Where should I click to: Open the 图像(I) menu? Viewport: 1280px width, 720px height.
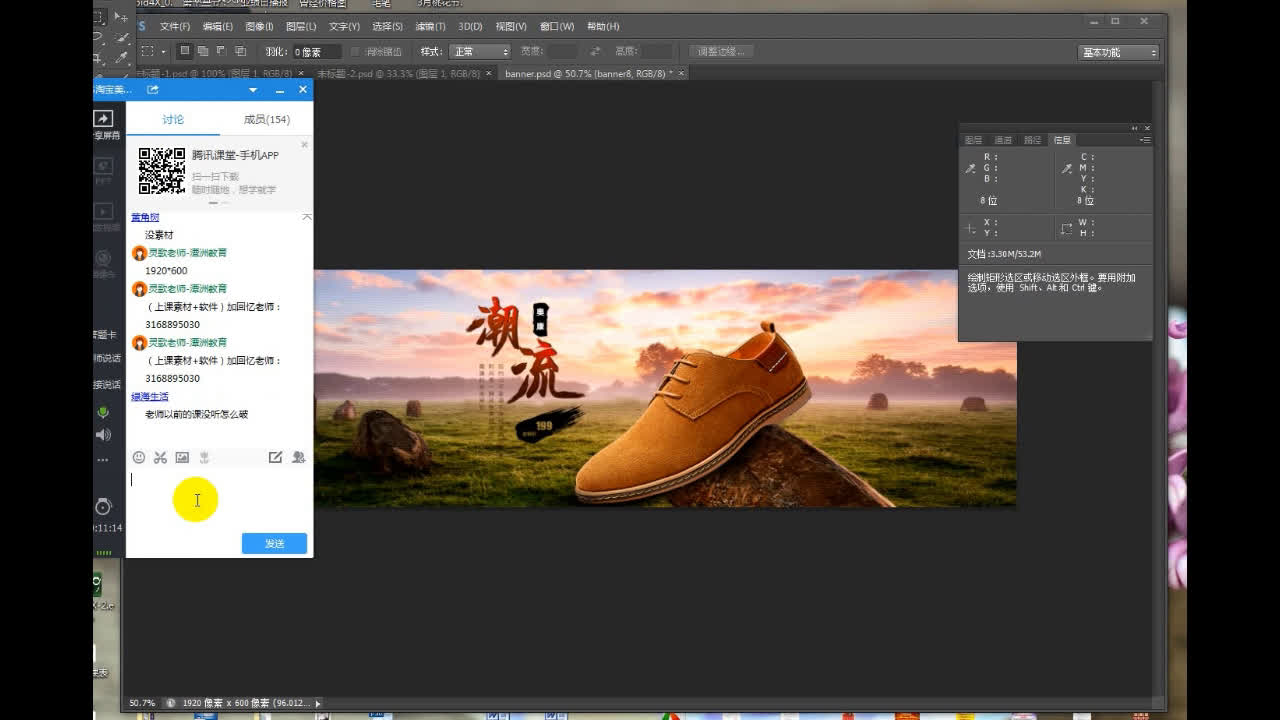coord(260,26)
